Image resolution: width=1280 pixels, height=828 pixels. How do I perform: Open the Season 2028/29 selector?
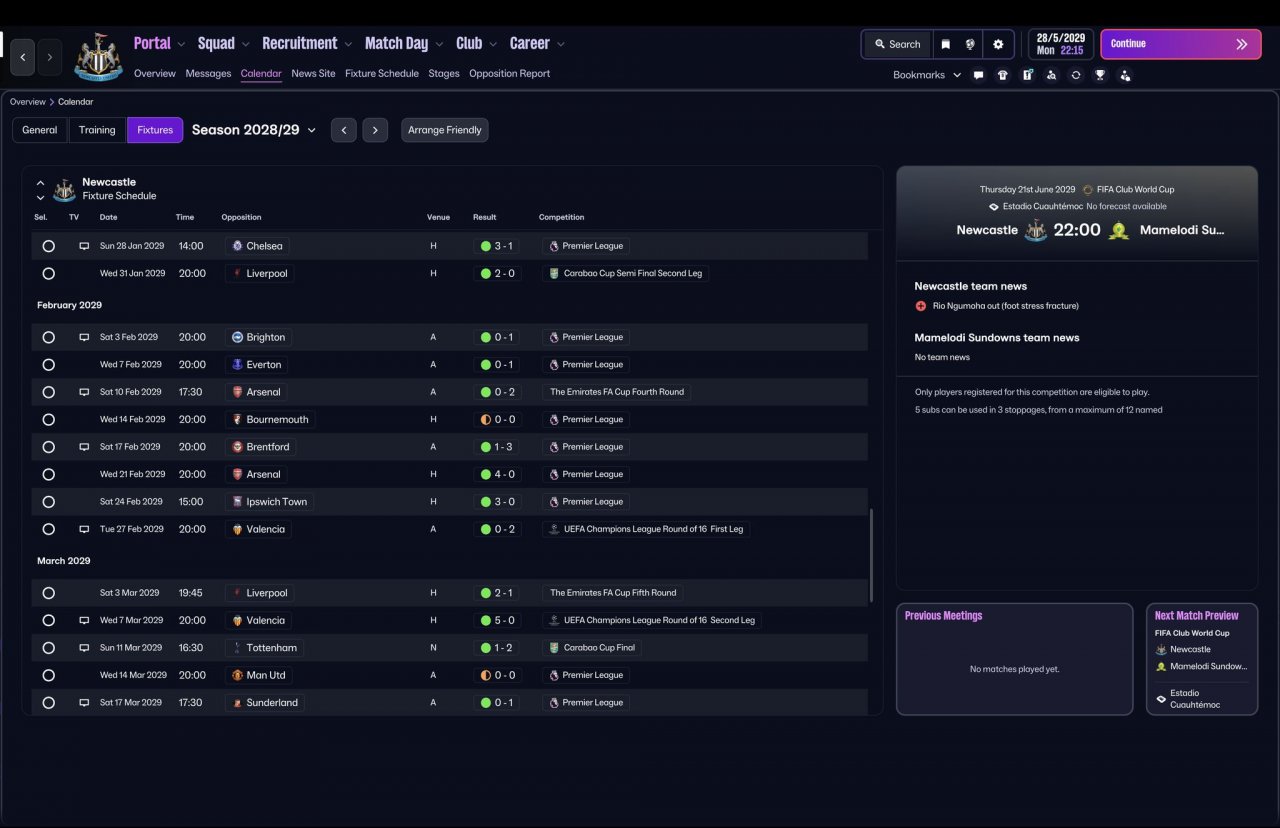(254, 130)
